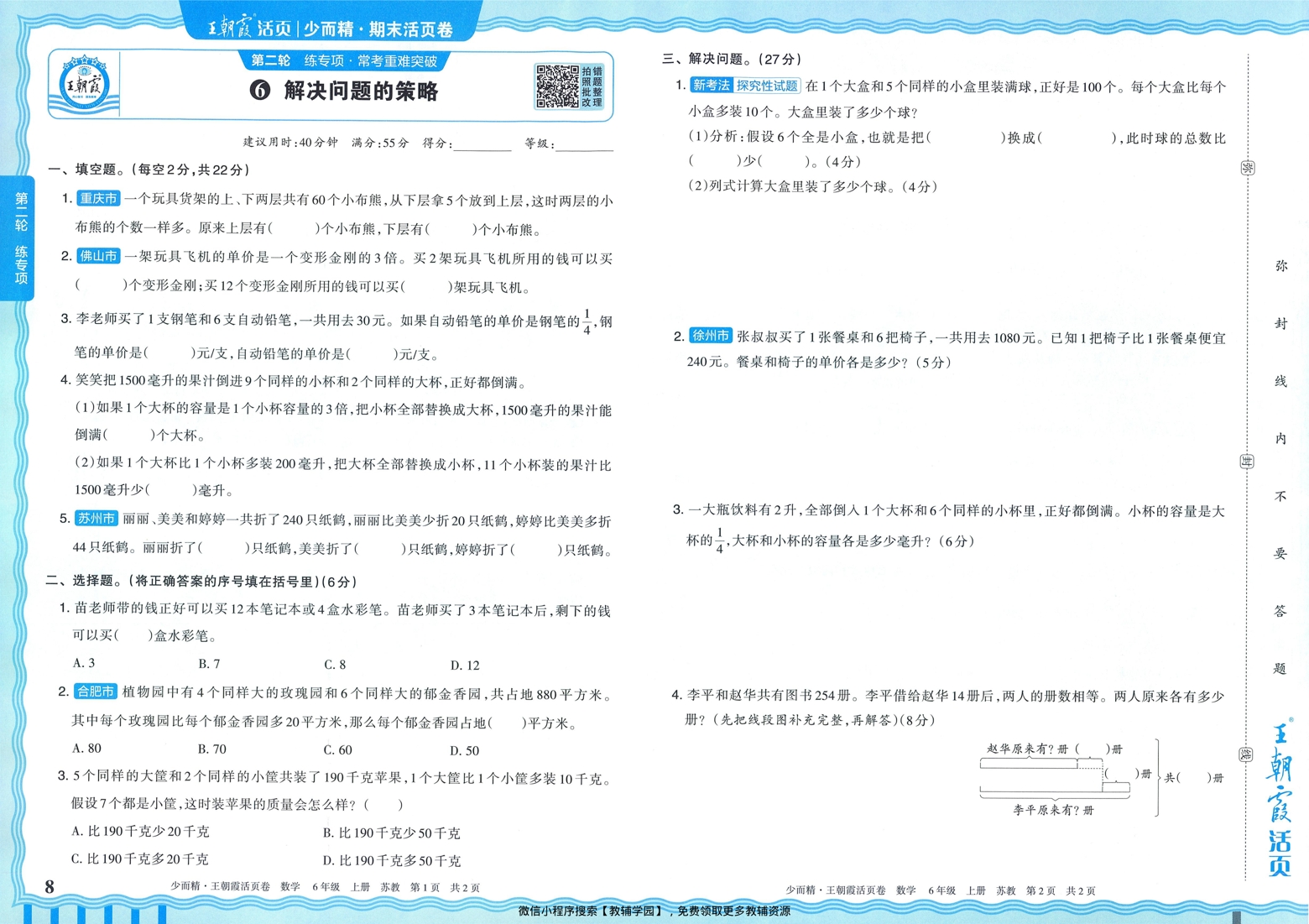Click the 苏州市 tag beside question 5
This screenshot has height=924, width=1309.
pos(95,519)
